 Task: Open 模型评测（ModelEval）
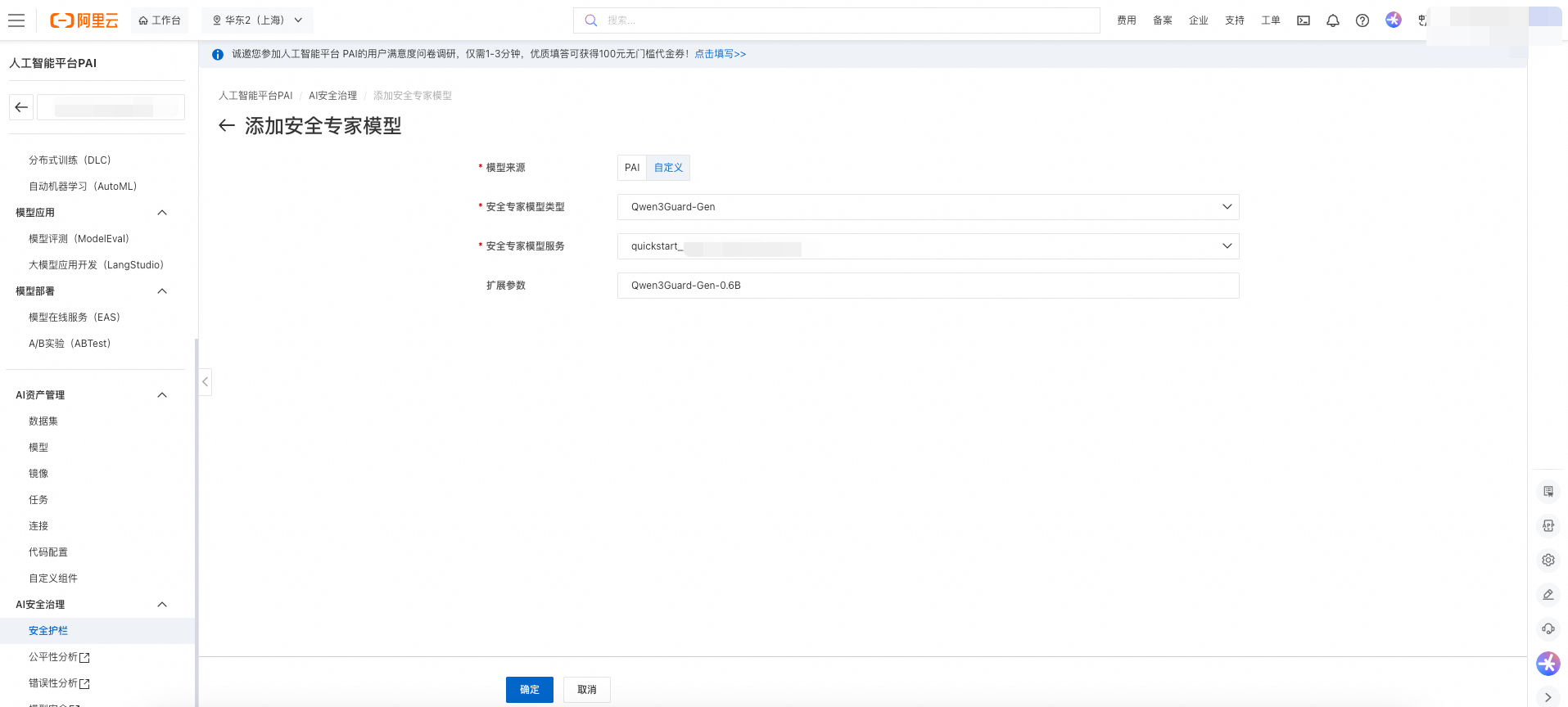coord(79,239)
